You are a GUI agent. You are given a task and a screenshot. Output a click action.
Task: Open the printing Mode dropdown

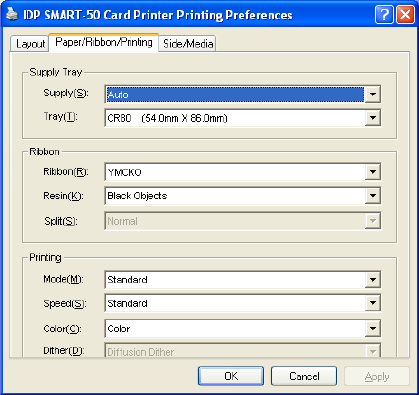coord(372,280)
